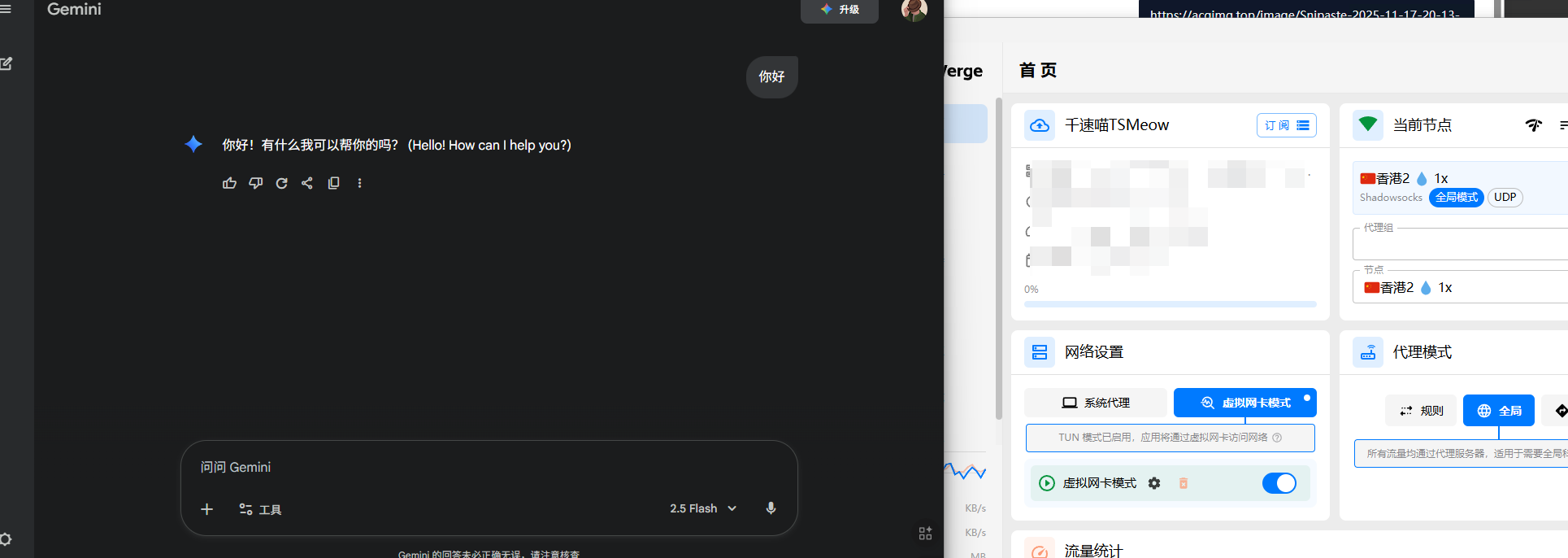Select the 规则 proxy mode
The height and width of the screenshot is (558, 1568).
[x=1420, y=411]
